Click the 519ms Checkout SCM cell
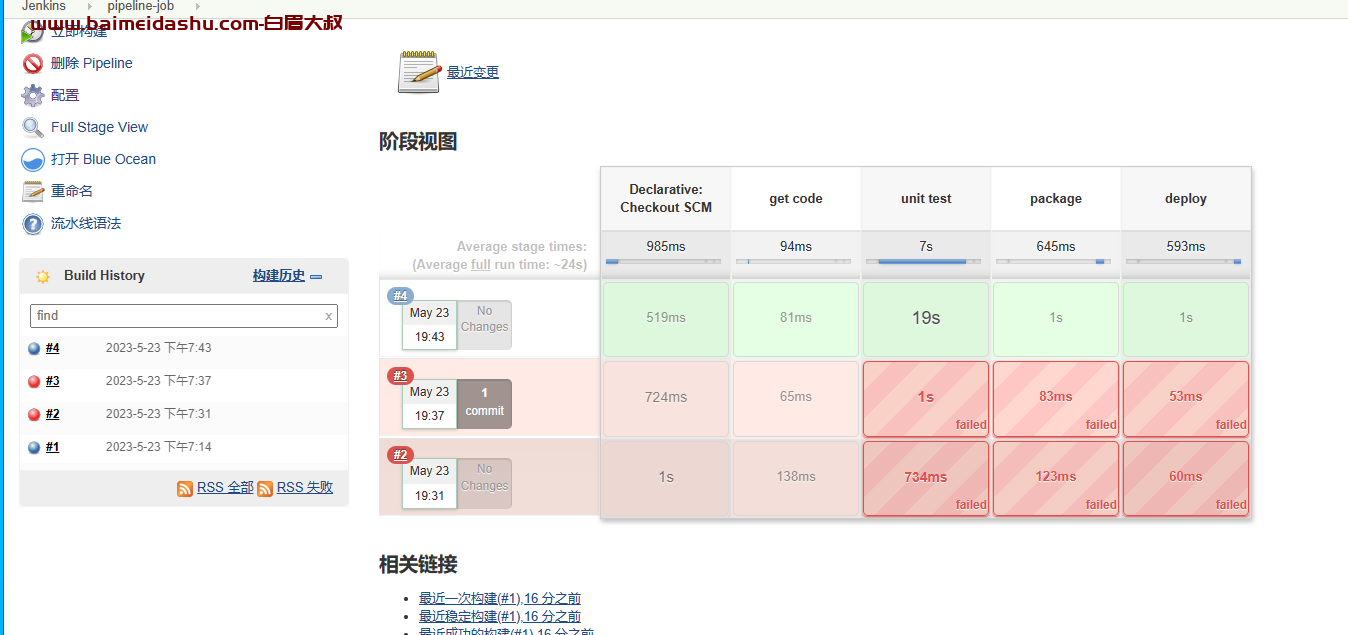The height and width of the screenshot is (635, 1348). (x=666, y=319)
